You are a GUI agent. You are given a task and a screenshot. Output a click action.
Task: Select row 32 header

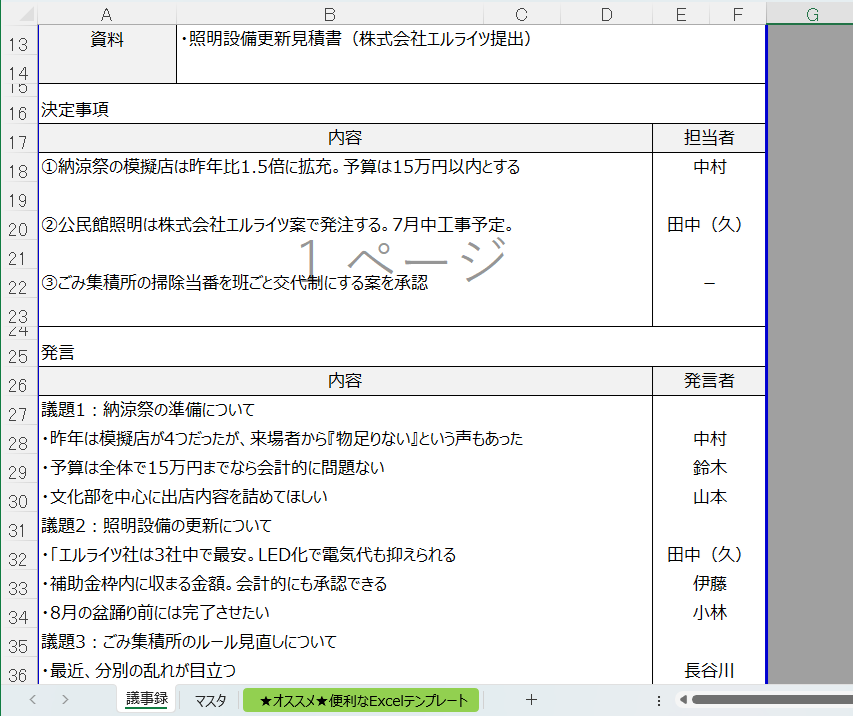pyautogui.click(x=18, y=555)
